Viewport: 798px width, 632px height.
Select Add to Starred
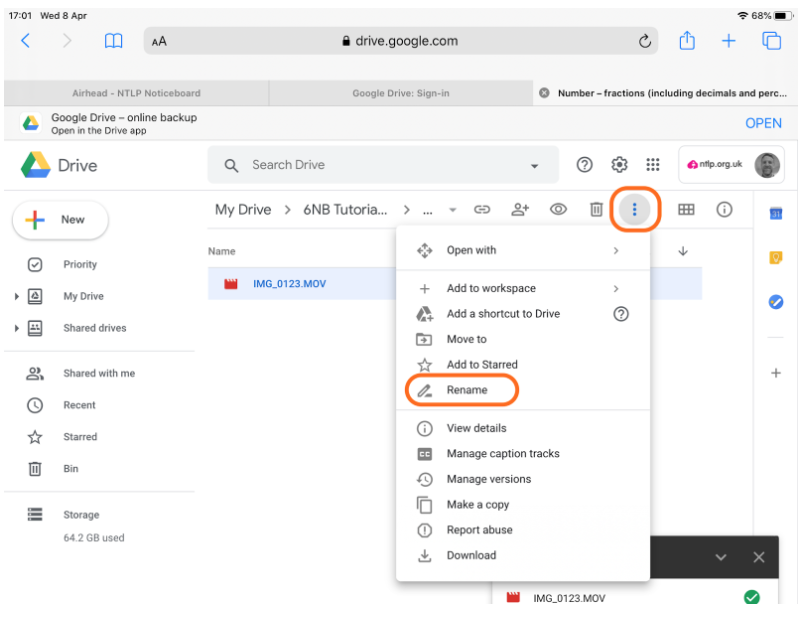click(x=523, y=365)
